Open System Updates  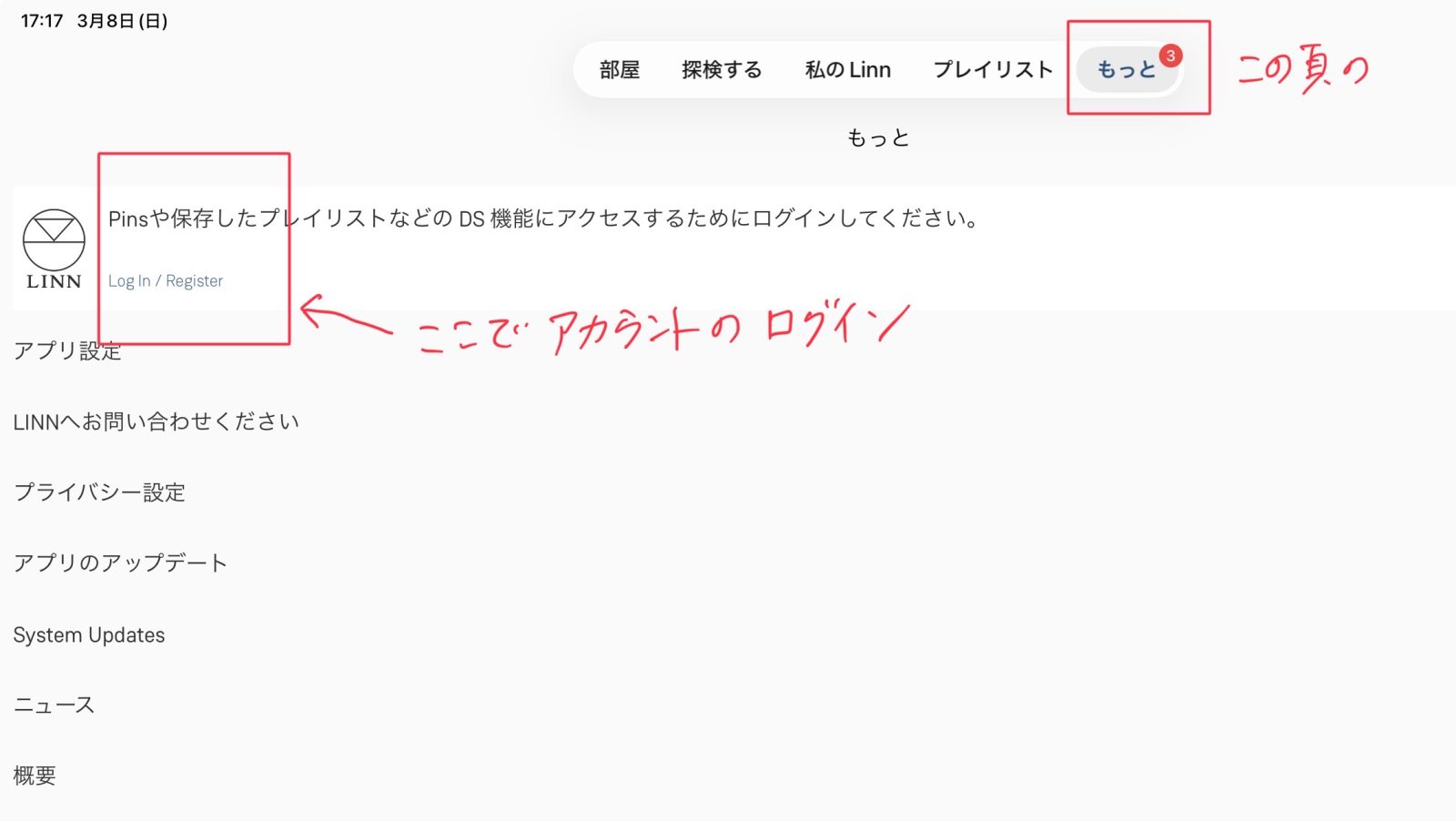[89, 635]
